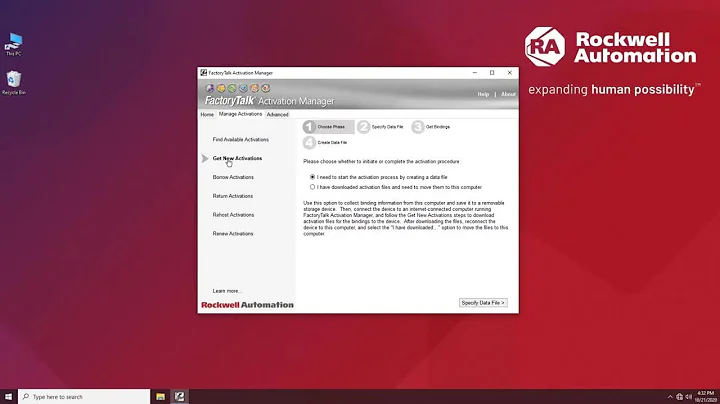This screenshot has height=404, width=720.
Task: Switch to the Manage Activations tab
Action: click(240, 114)
